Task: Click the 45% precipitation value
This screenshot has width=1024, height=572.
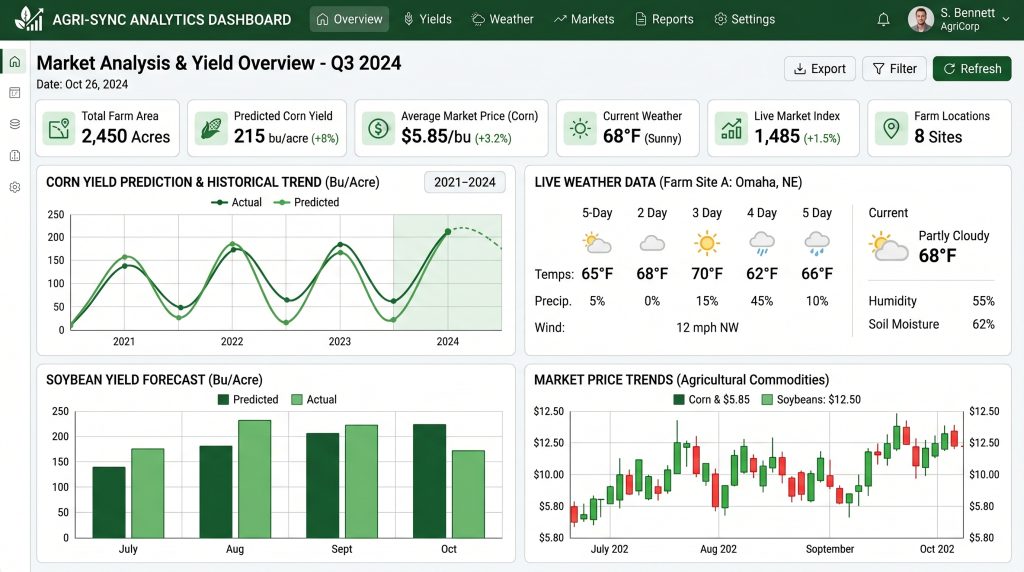Action: pos(761,301)
